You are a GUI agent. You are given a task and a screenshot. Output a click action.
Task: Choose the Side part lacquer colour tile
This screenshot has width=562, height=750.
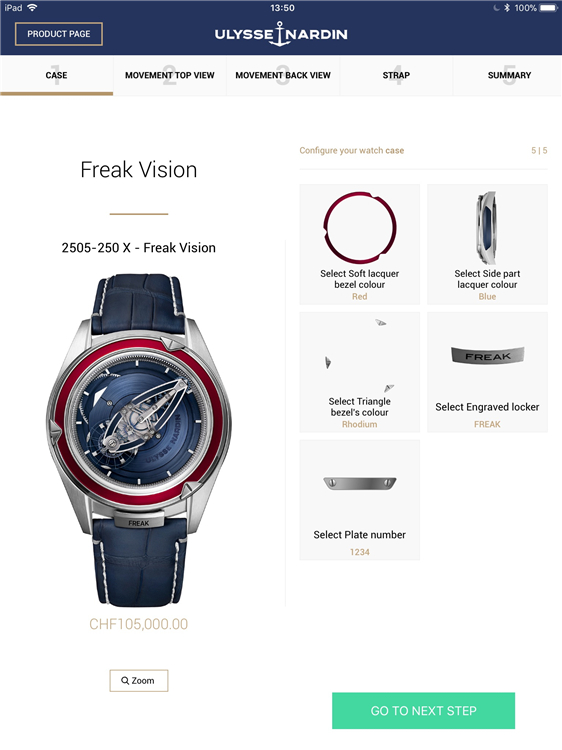[487, 244]
